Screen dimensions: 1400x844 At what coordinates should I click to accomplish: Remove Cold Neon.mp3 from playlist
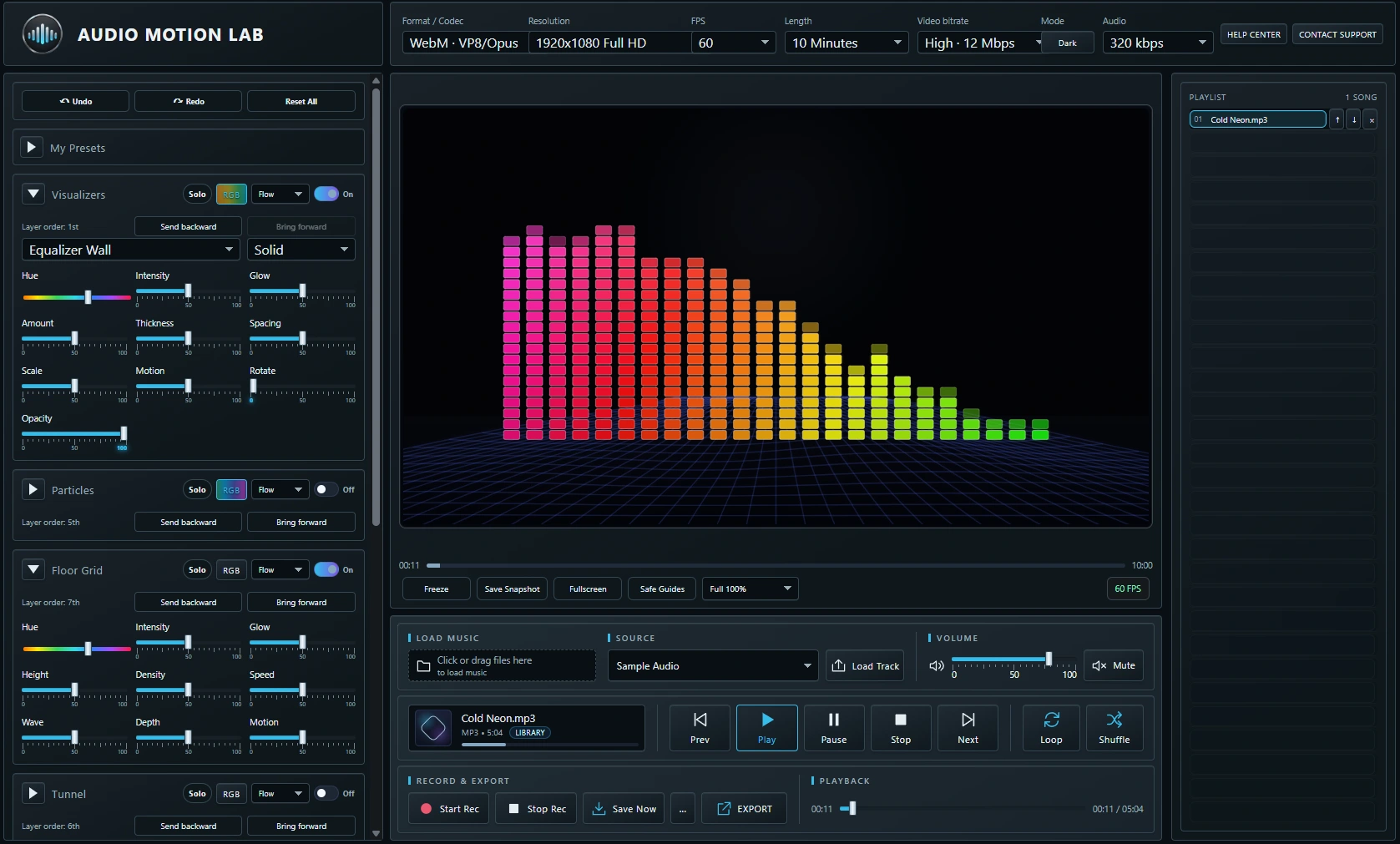pos(1371,119)
